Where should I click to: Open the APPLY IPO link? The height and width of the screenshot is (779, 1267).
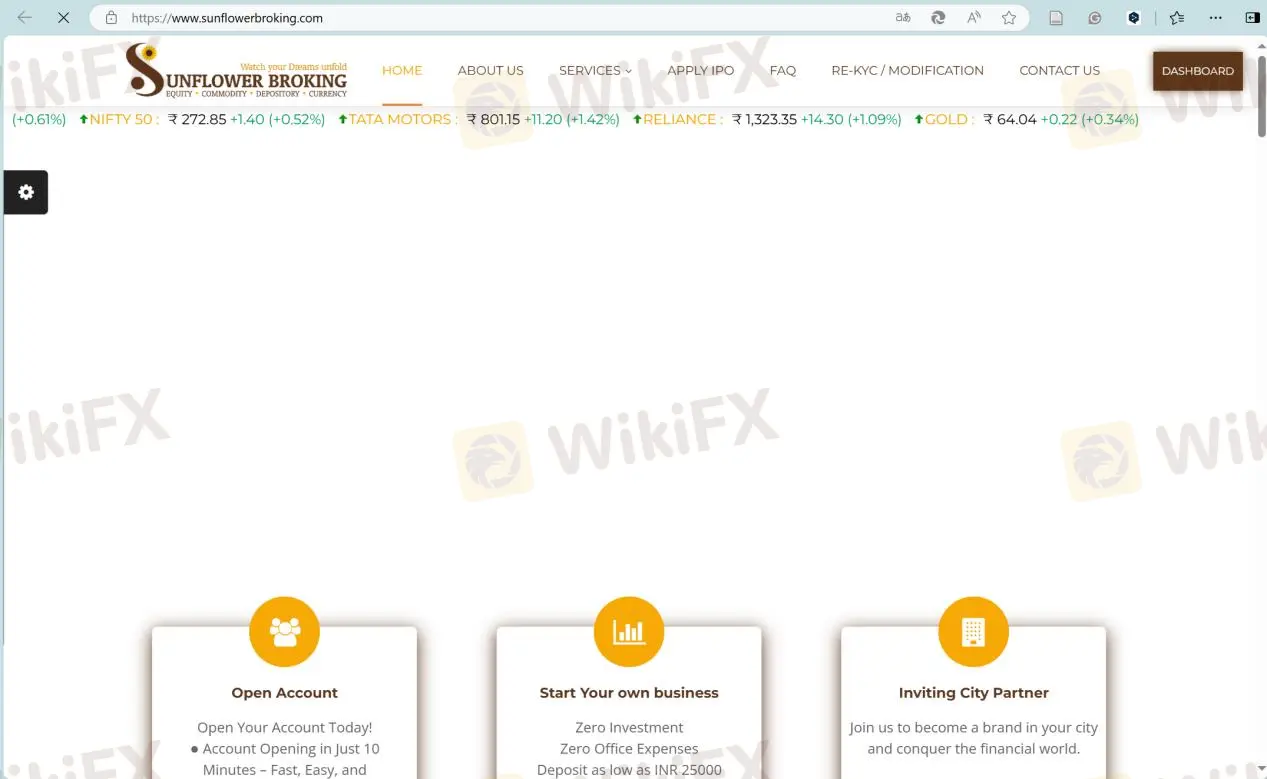tap(700, 70)
